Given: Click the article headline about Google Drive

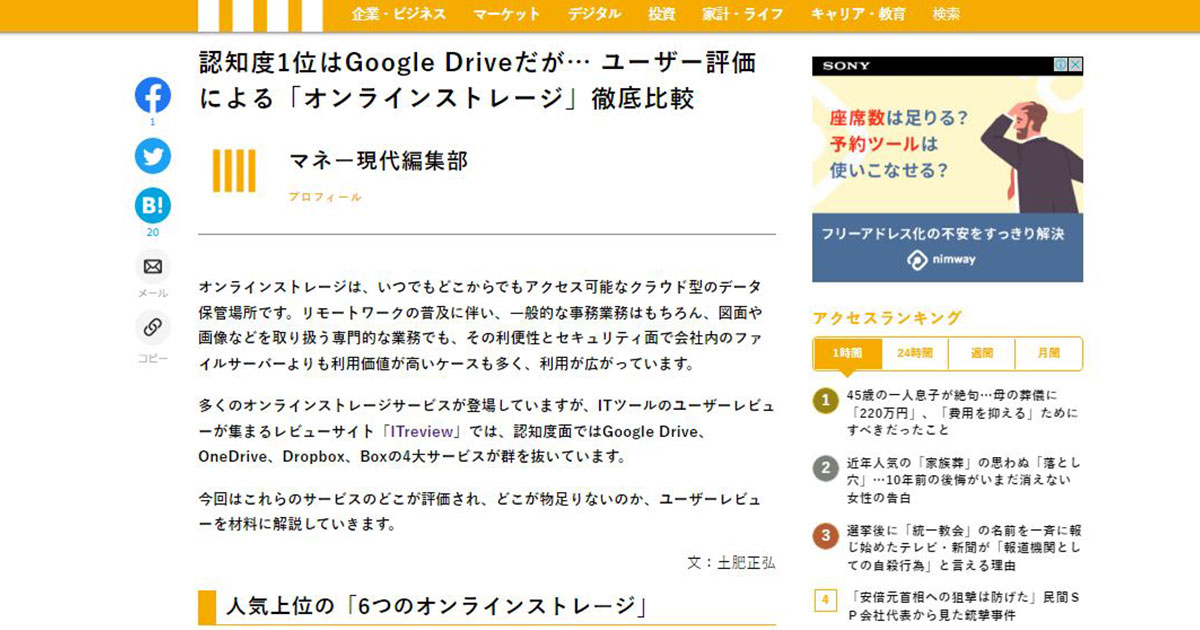Looking at the screenshot, I should pyautogui.click(x=478, y=81).
